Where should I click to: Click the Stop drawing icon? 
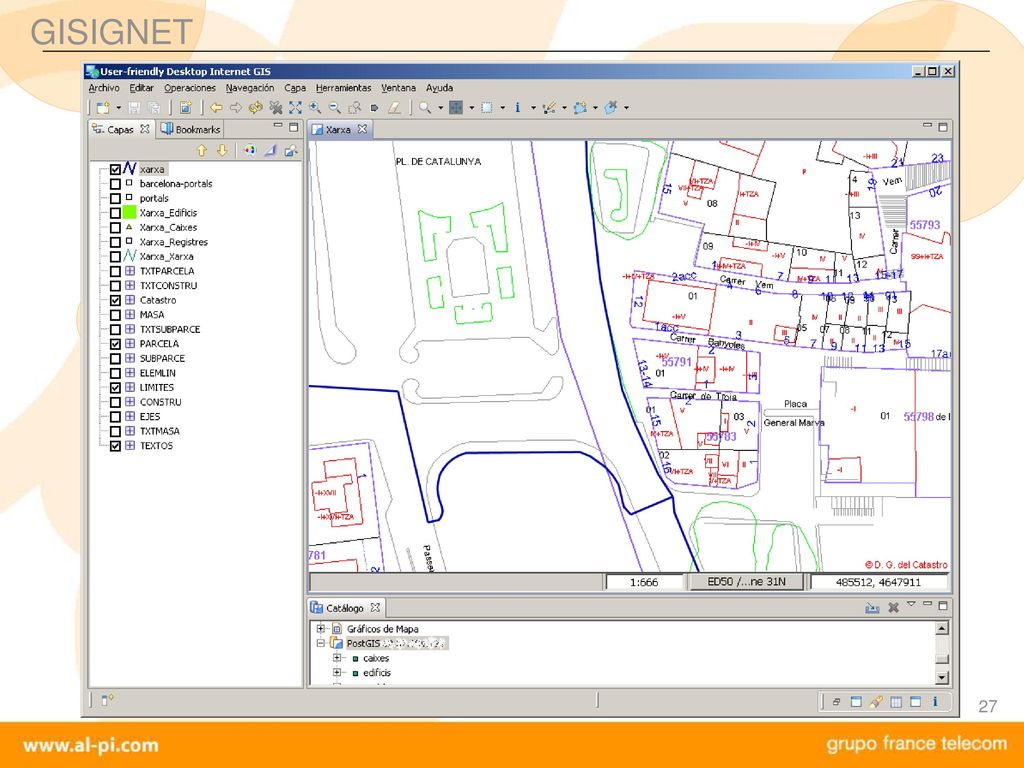click(276, 108)
